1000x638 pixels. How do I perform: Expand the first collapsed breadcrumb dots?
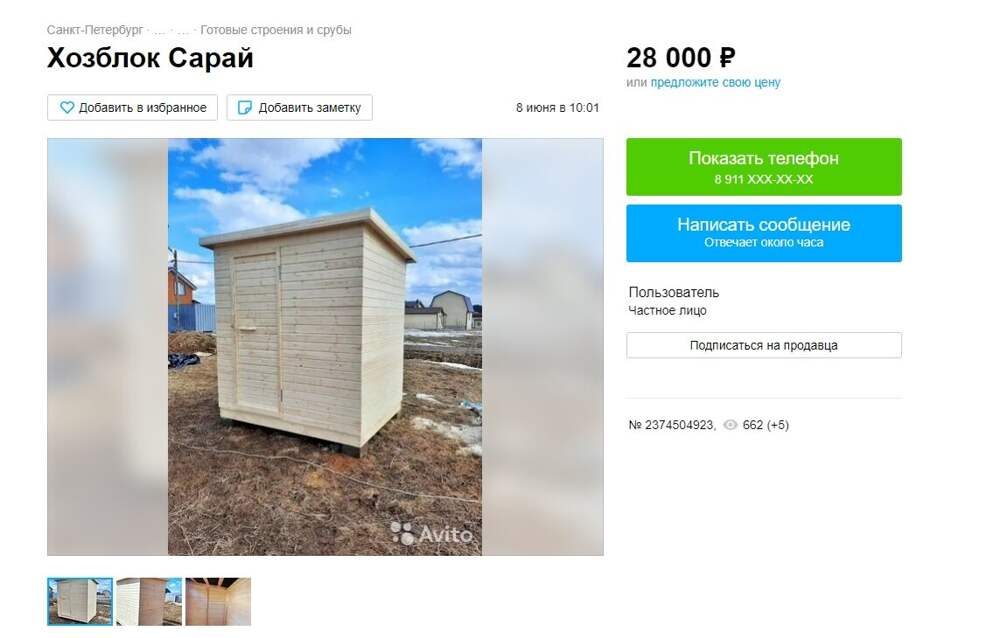click(x=159, y=31)
